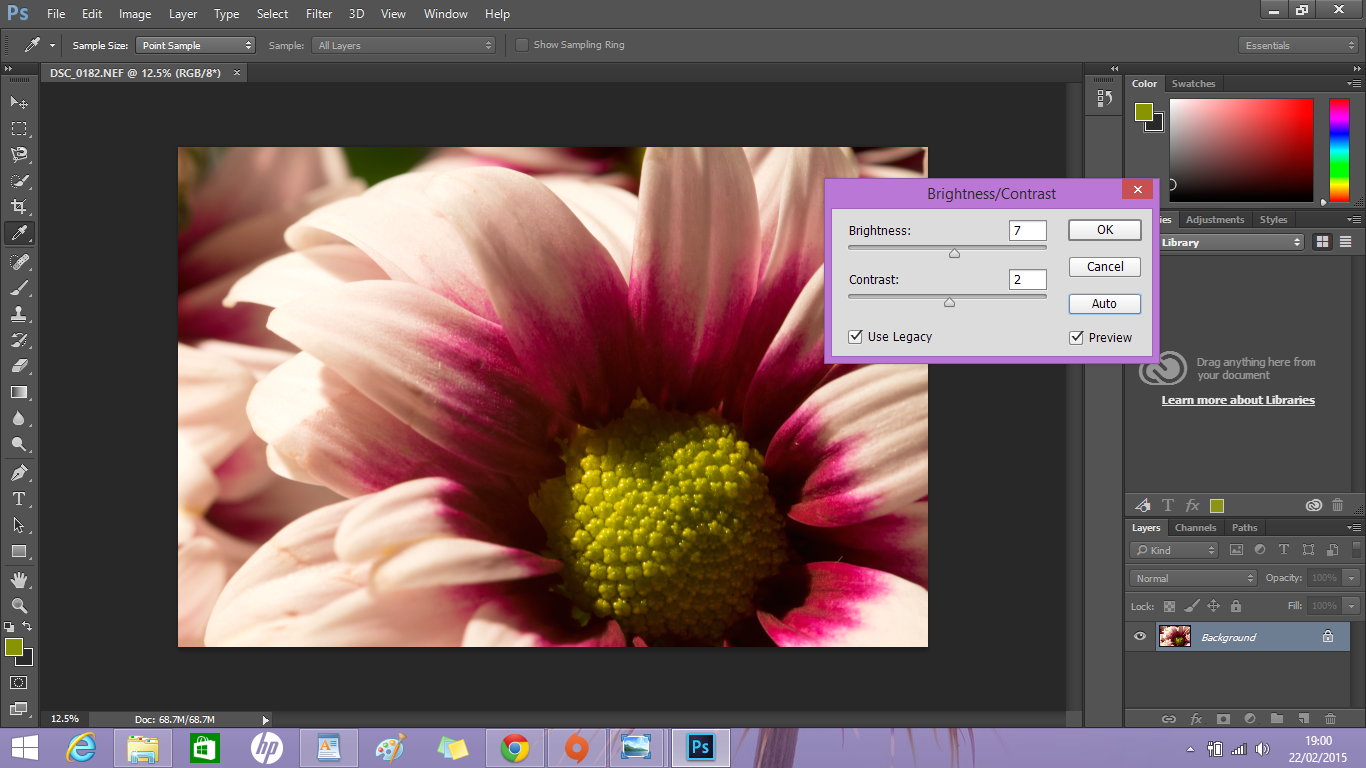Select the Brush tool in toolbar
Image resolution: width=1366 pixels, height=768 pixels.
[x=19, y=287]
